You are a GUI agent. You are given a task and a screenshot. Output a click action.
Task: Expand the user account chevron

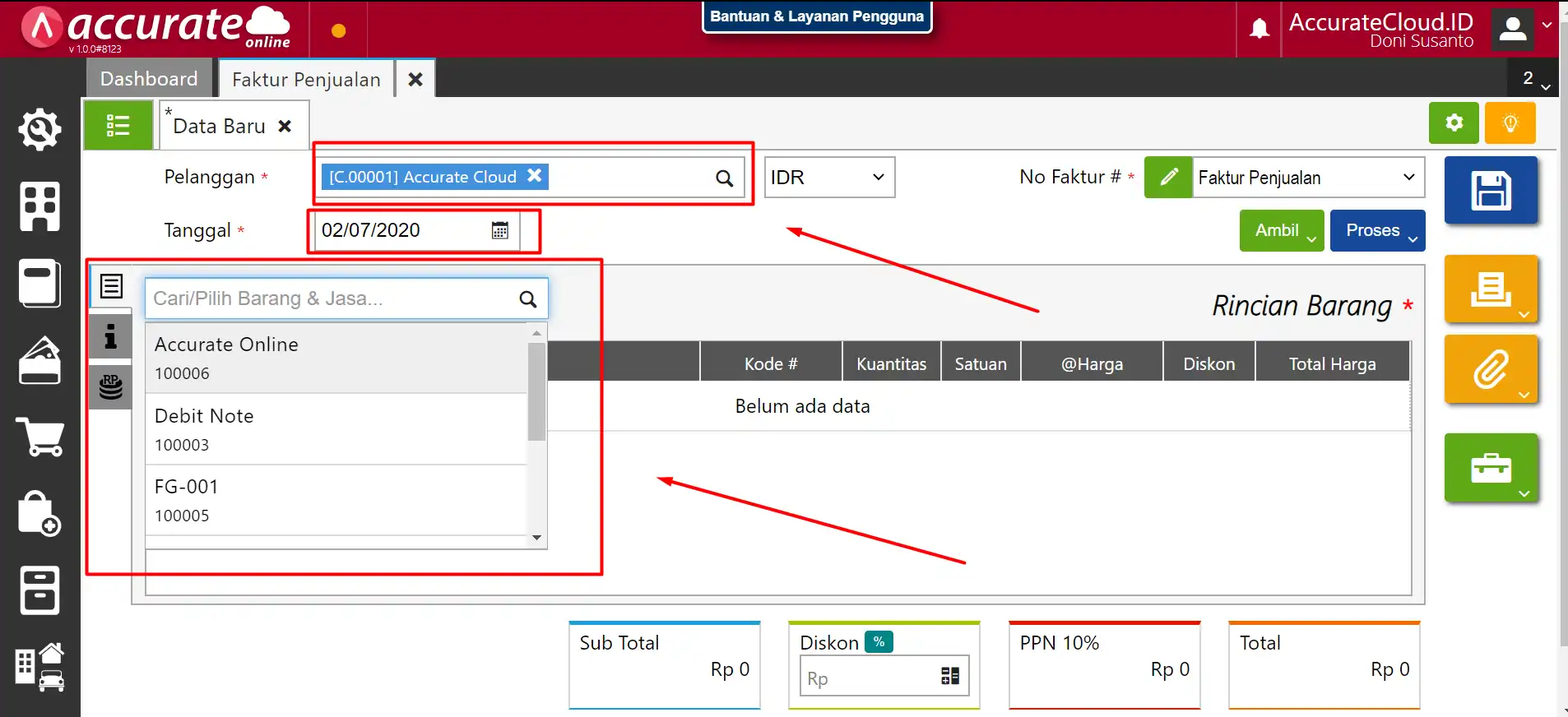point(1547,25)
